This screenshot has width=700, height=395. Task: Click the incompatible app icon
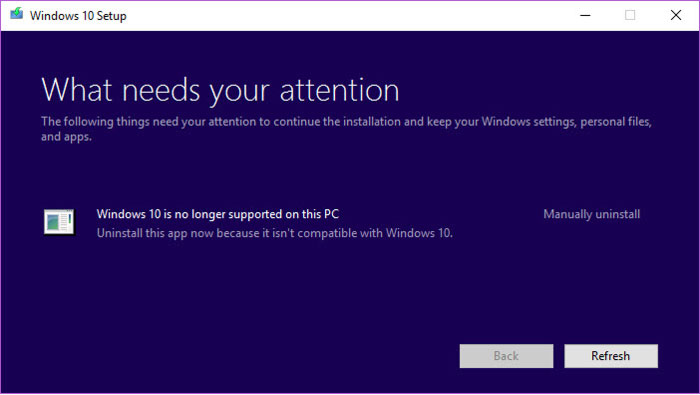point(59,221)
